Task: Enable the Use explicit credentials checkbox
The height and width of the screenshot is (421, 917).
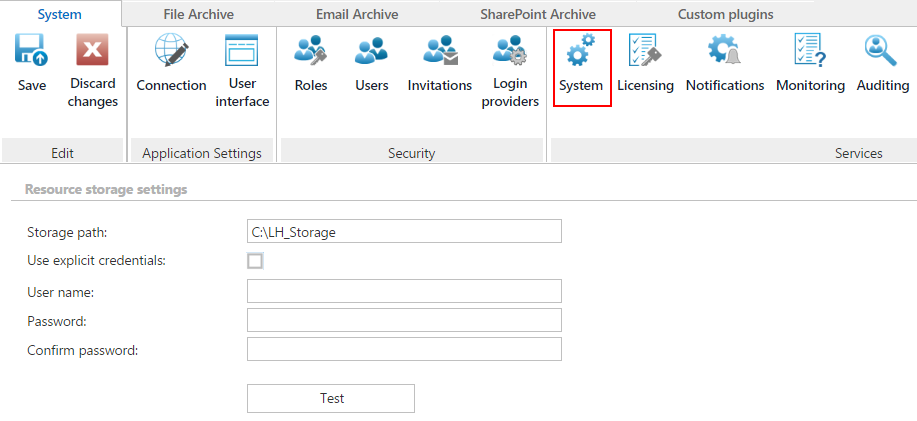Action: (255, 261)
